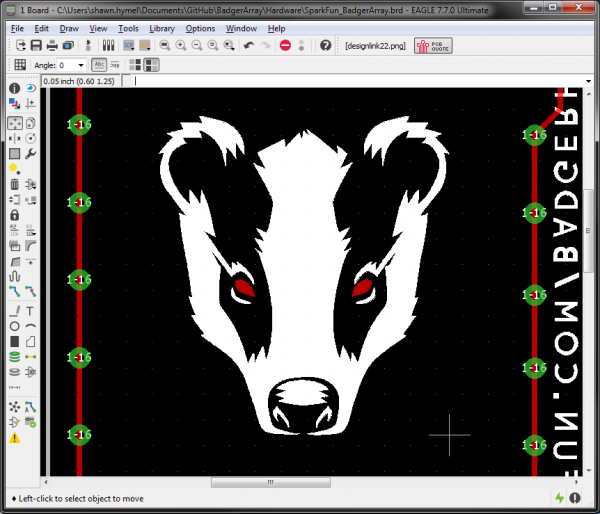Select the Rotate tool
Screen dimensions: 600x514
tap(31, 138)
